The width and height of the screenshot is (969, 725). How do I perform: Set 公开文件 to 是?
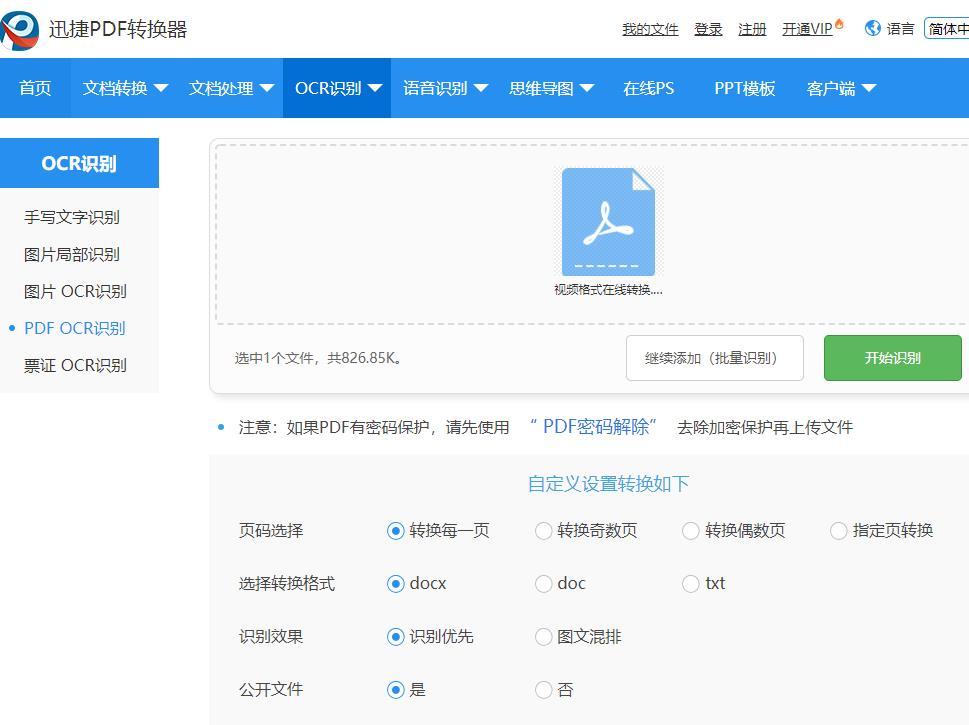coord(396,690)
